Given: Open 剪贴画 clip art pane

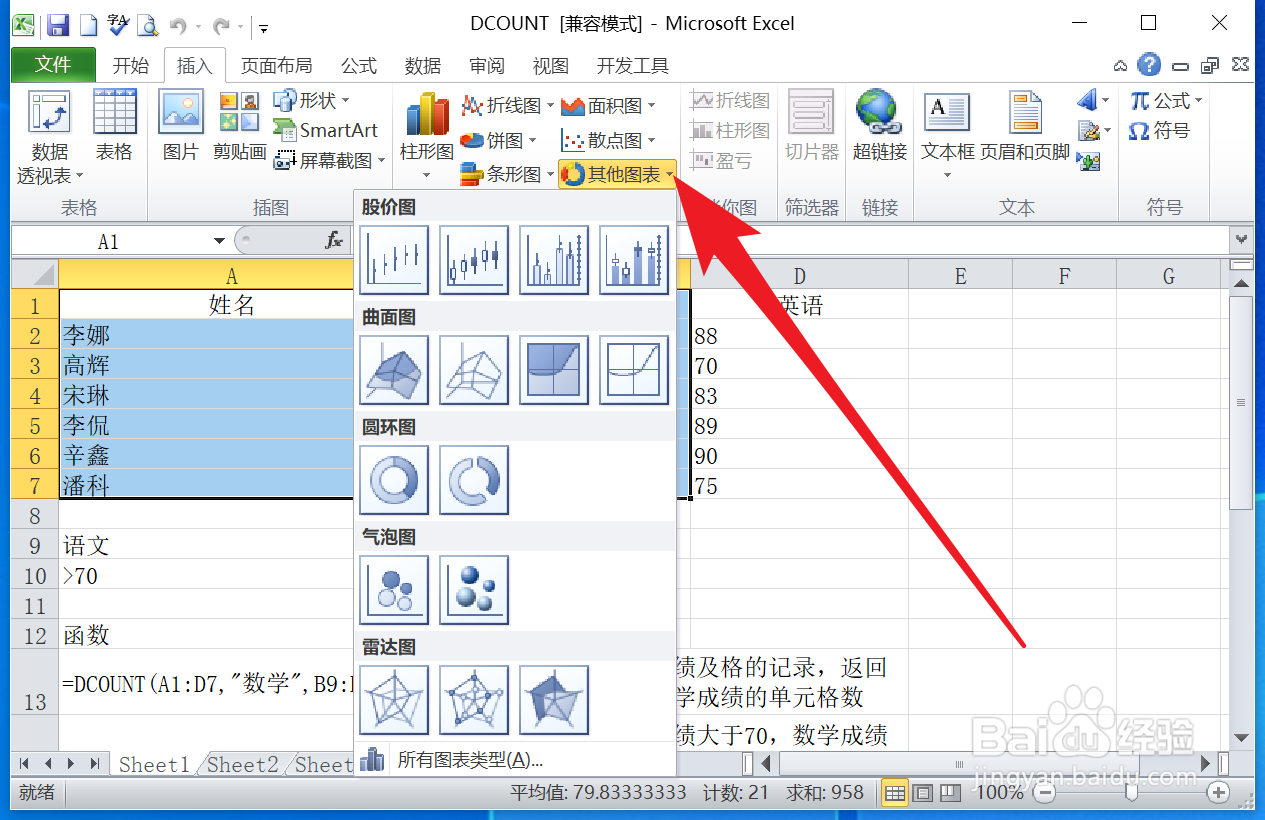Looking at the screenshot, I should 240,126.
